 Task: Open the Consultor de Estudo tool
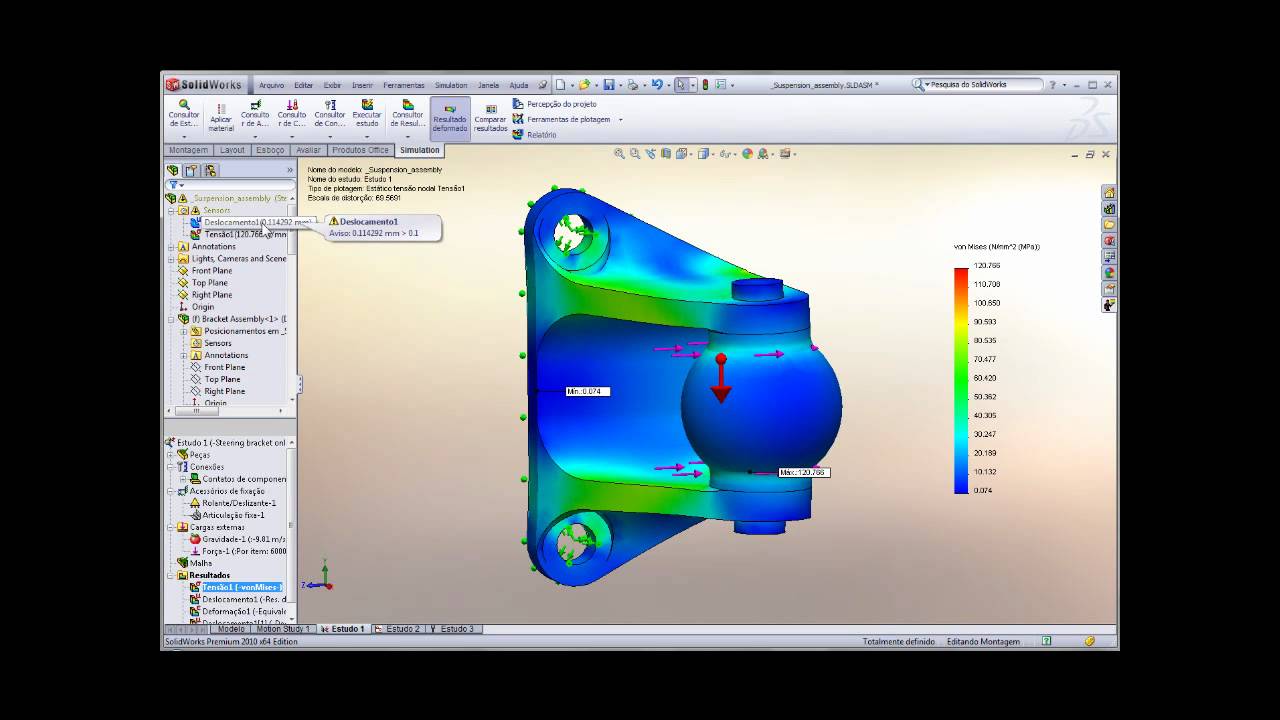point(184,112)
